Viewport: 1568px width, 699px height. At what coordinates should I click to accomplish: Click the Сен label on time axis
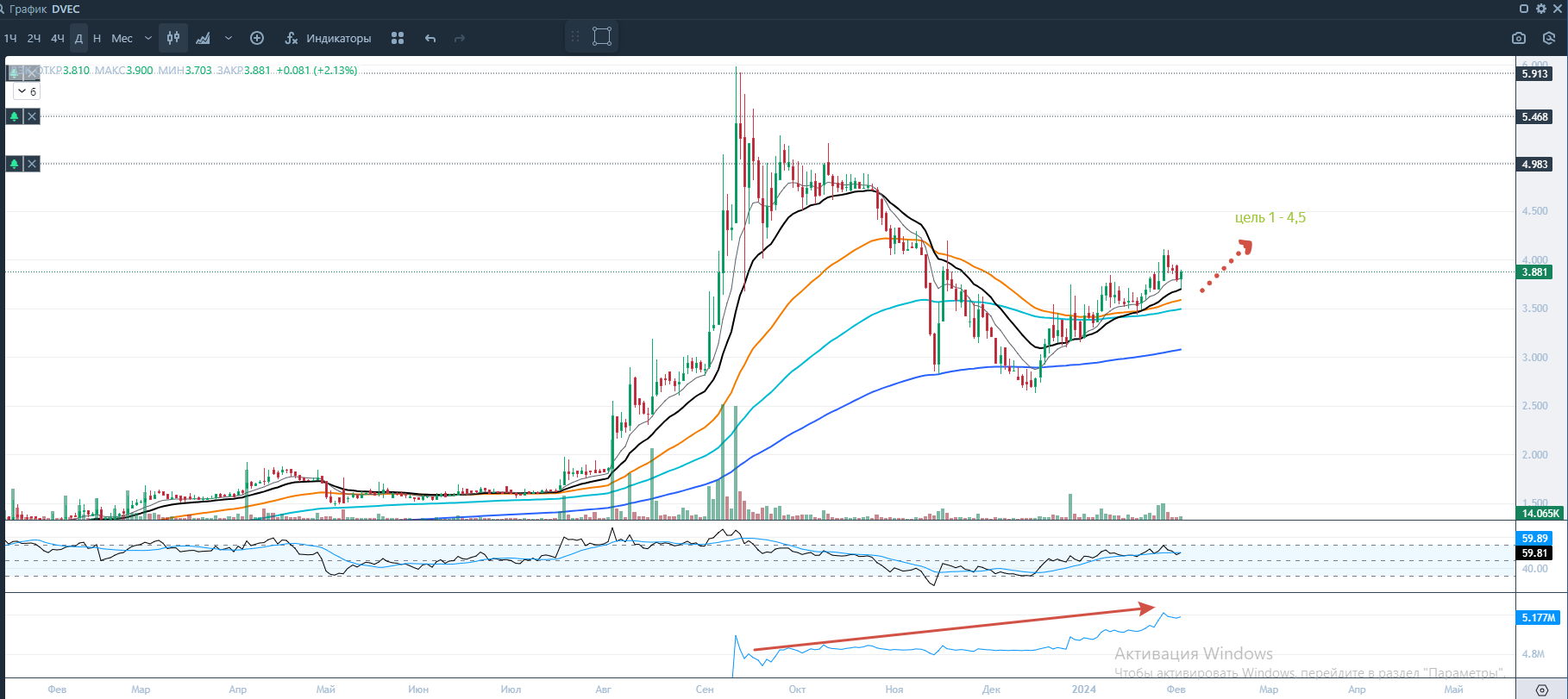[705, 690]
